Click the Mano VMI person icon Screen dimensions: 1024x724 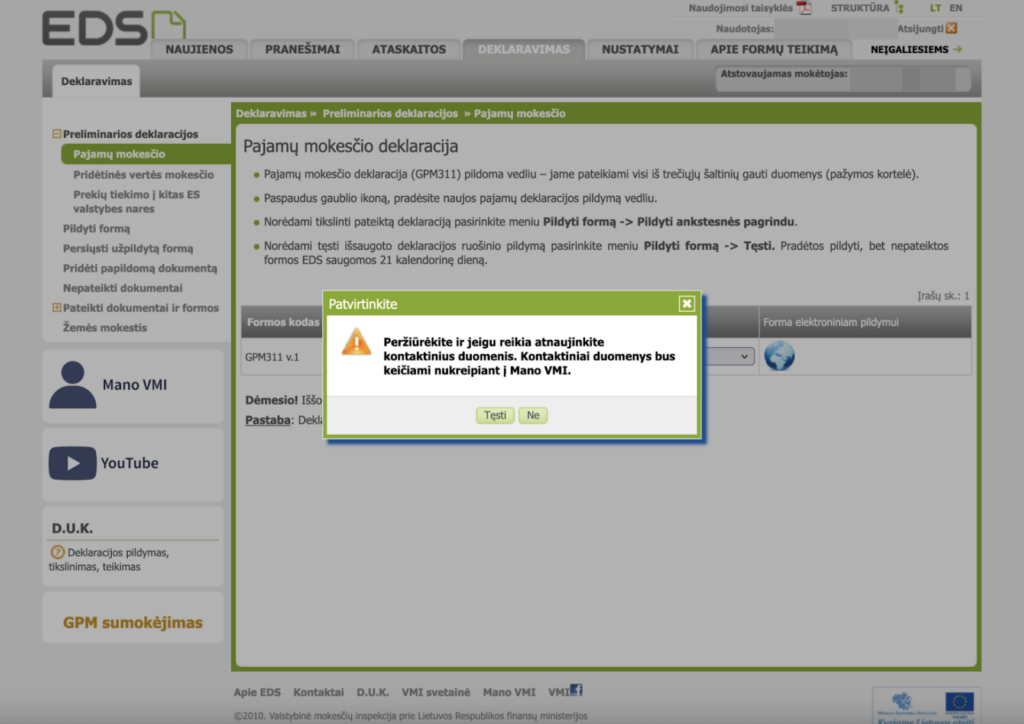(72, 385)
